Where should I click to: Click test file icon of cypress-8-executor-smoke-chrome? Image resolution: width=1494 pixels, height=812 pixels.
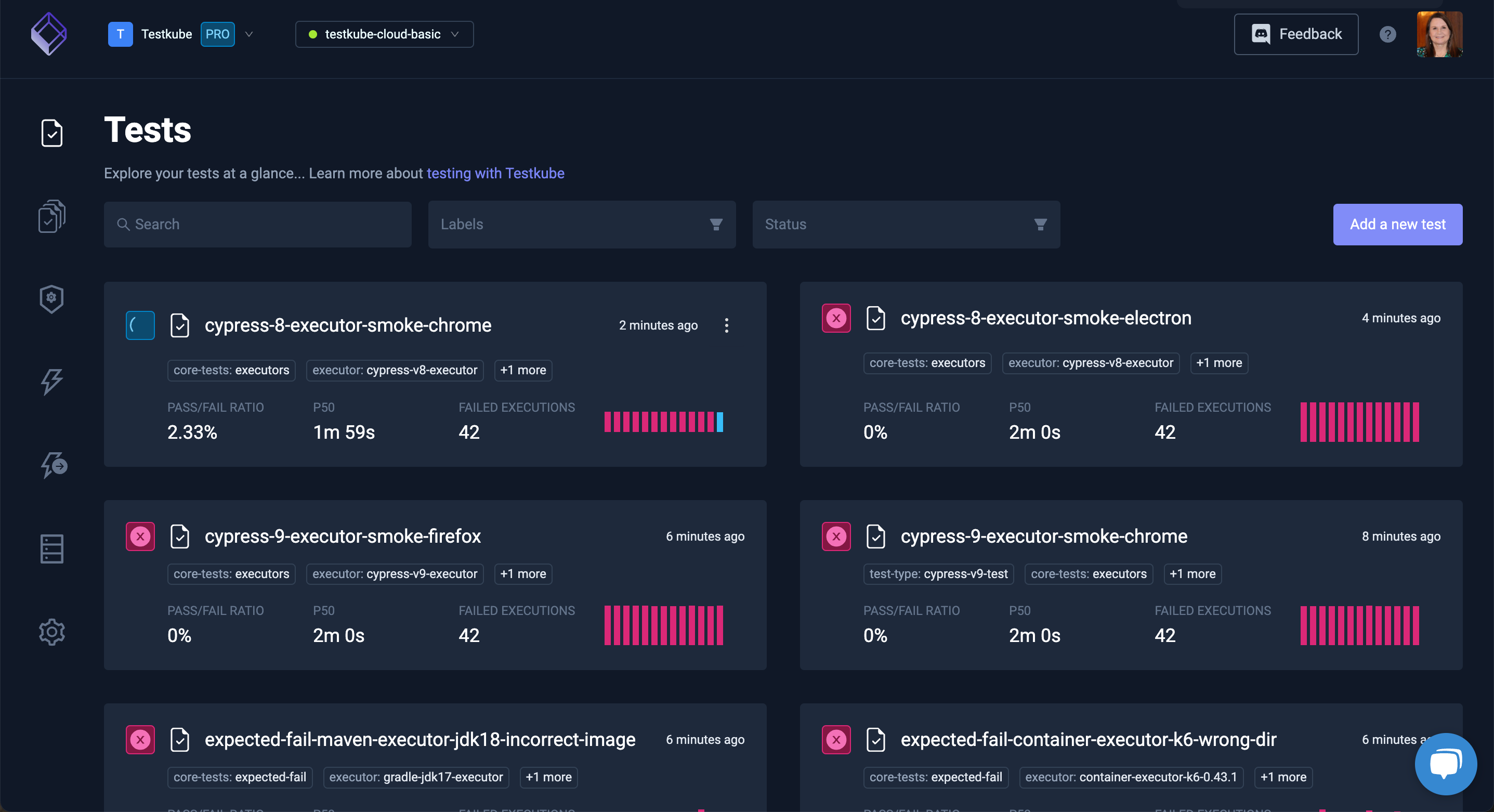(180, 325)
